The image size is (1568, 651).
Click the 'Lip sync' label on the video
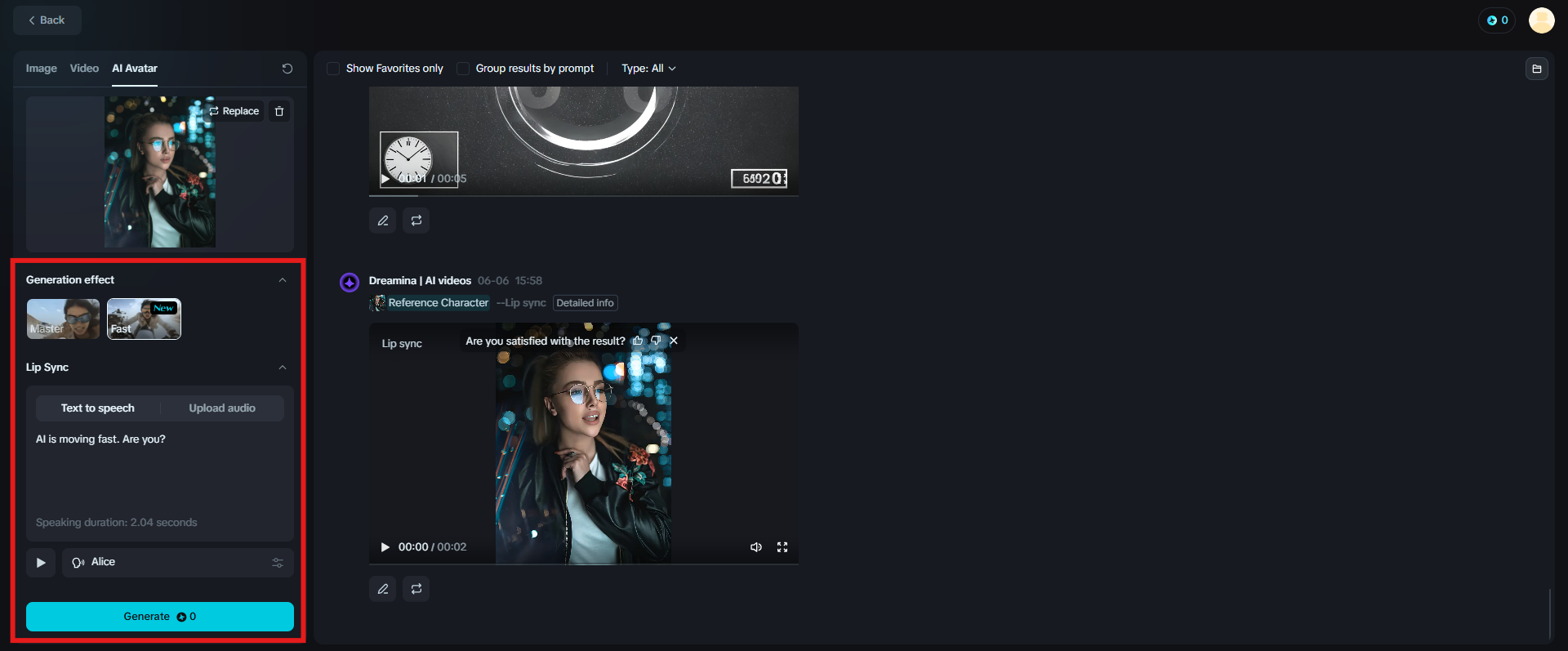pos(402,344)
